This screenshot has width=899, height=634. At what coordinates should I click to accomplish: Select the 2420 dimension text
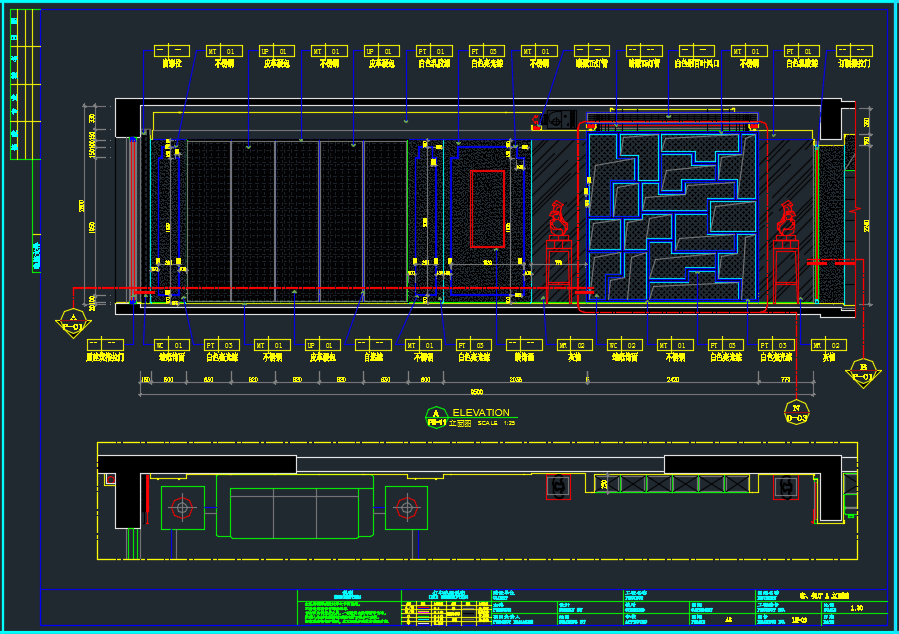(x=673, y=380)
